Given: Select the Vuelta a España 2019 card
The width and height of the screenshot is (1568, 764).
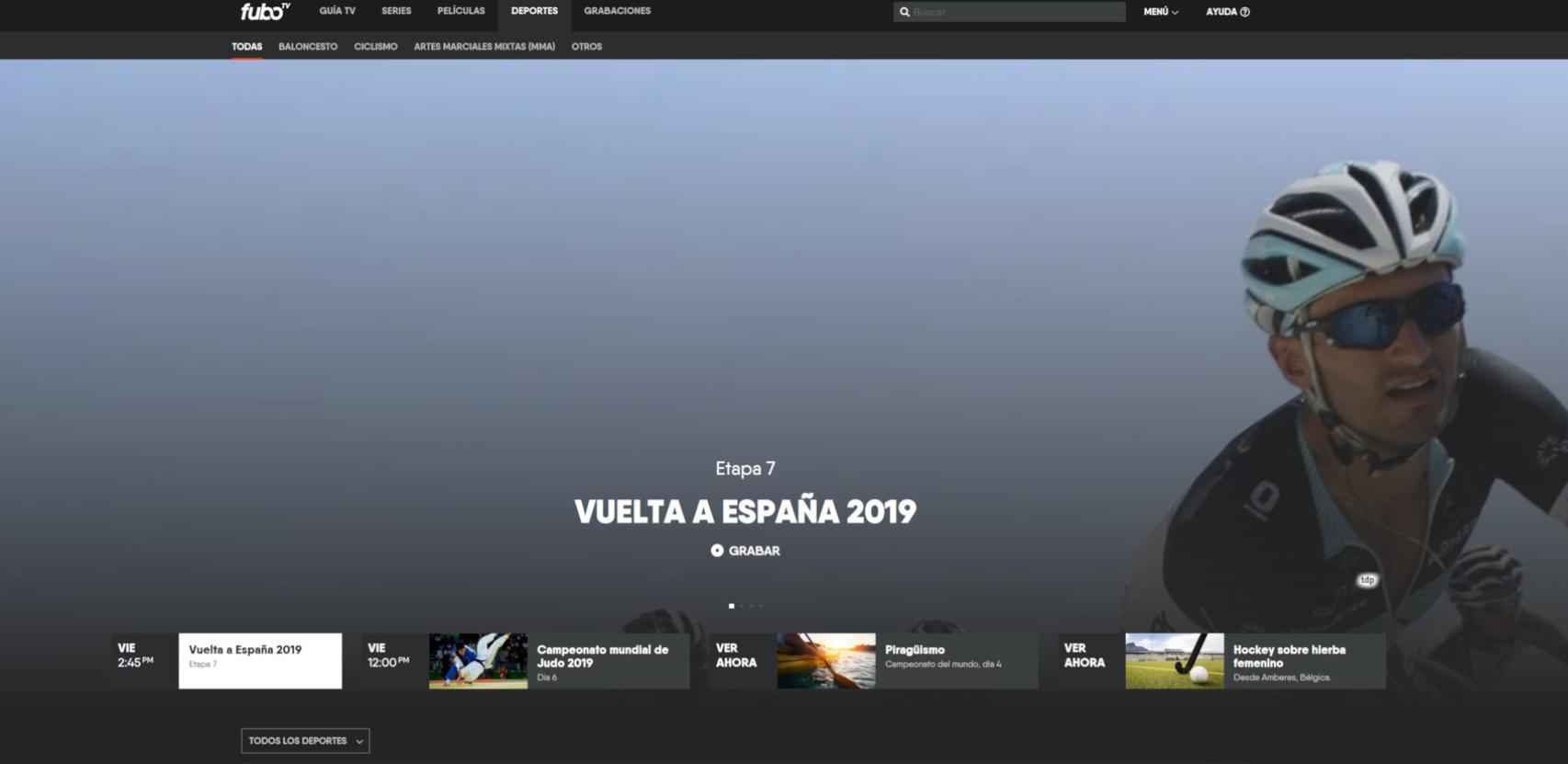Looking at the screenshot, I should point(260,660).
